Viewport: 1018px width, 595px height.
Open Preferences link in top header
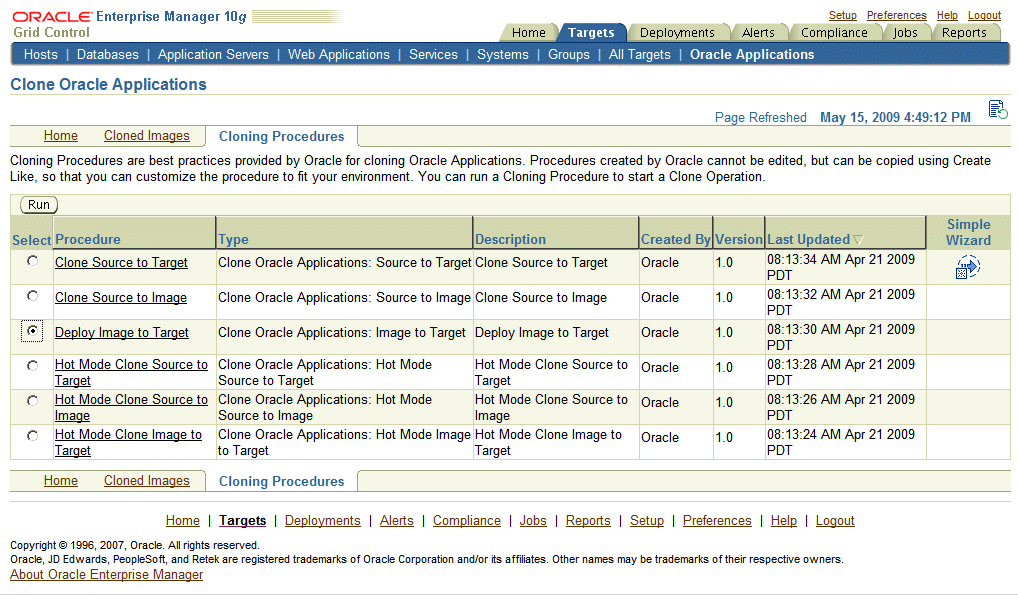click(x=897, y=15)
